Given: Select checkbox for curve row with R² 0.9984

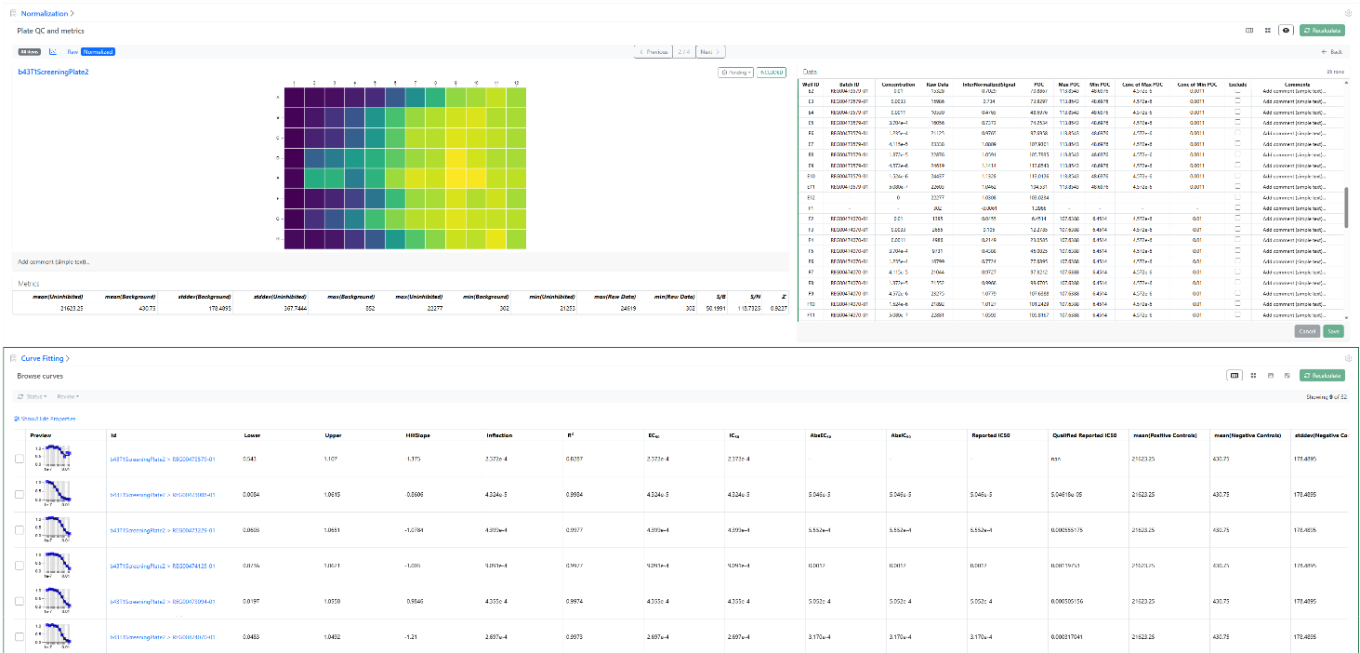Looking at the screenshot, I should [19, 494].
